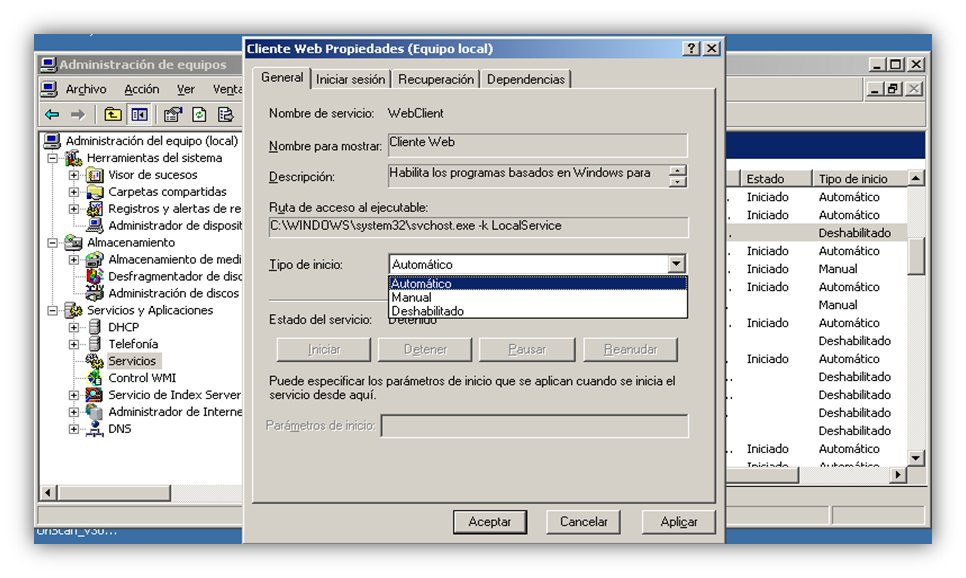Click the Servicios gears icon
This screenshot has width=966, height=578.
(95, 360)
